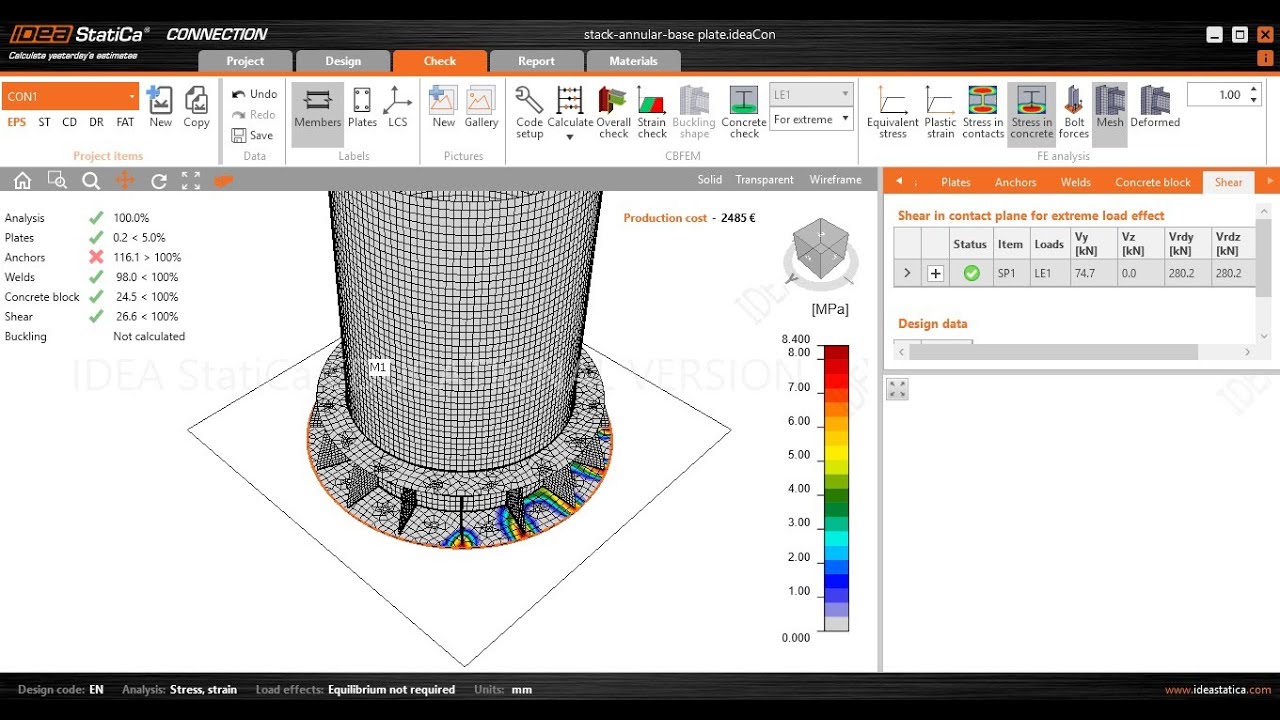Screen dimensions: 1280x720
Task: Open the pictures Gallery
Action: (481, 107)
